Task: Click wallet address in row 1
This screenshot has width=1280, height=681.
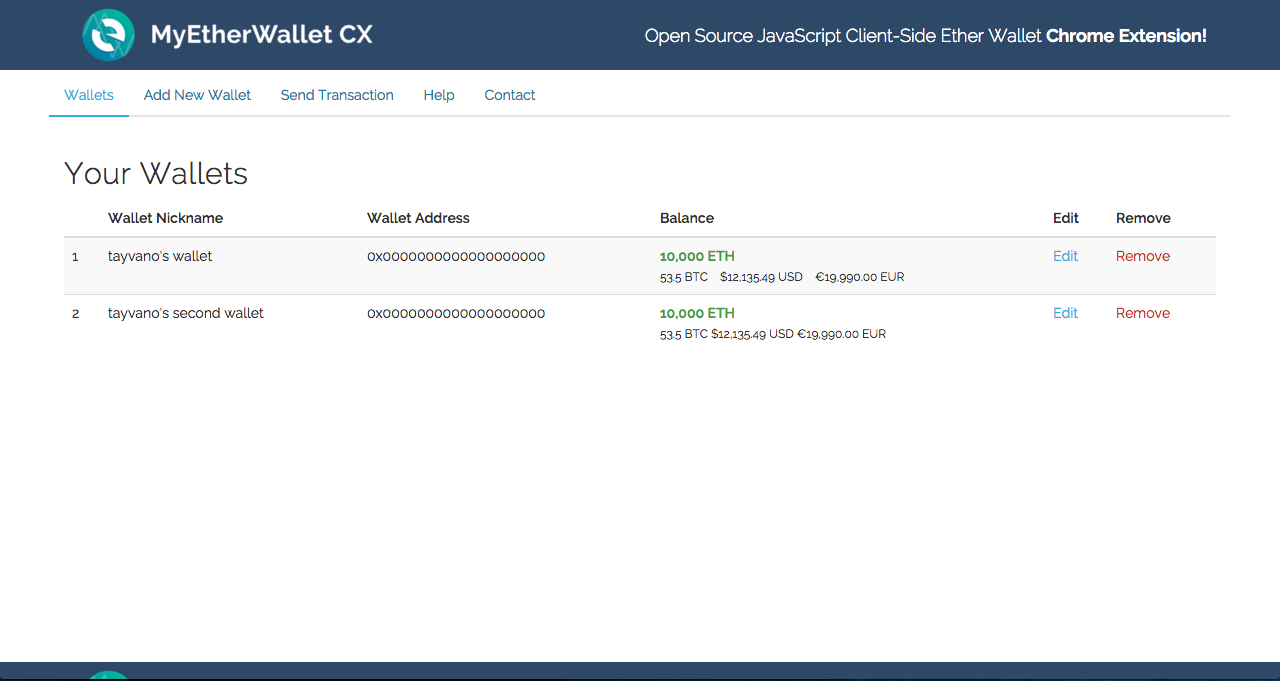Action: coord(456,256)
